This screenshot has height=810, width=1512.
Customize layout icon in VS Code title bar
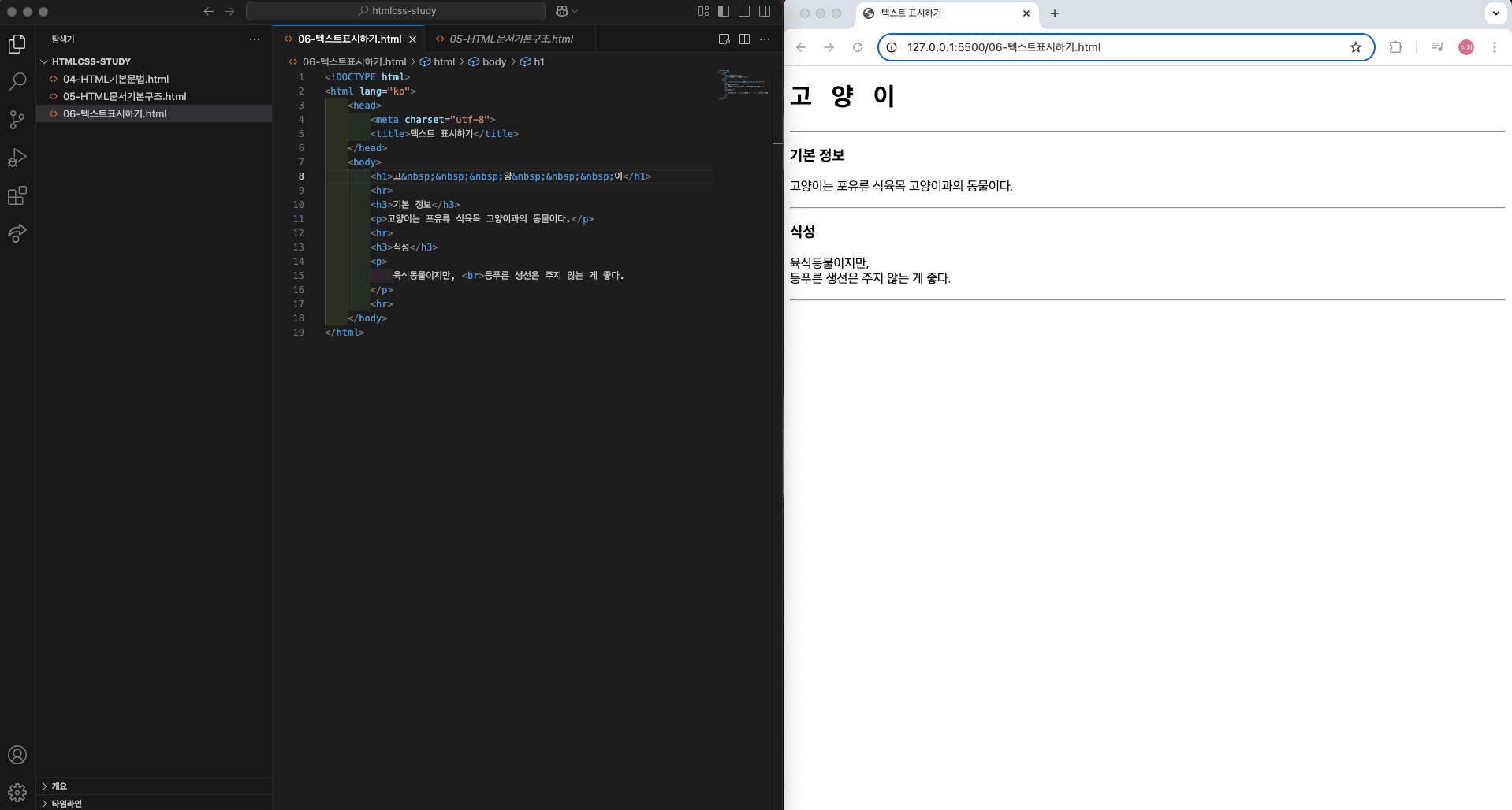[x=703, y=11]
